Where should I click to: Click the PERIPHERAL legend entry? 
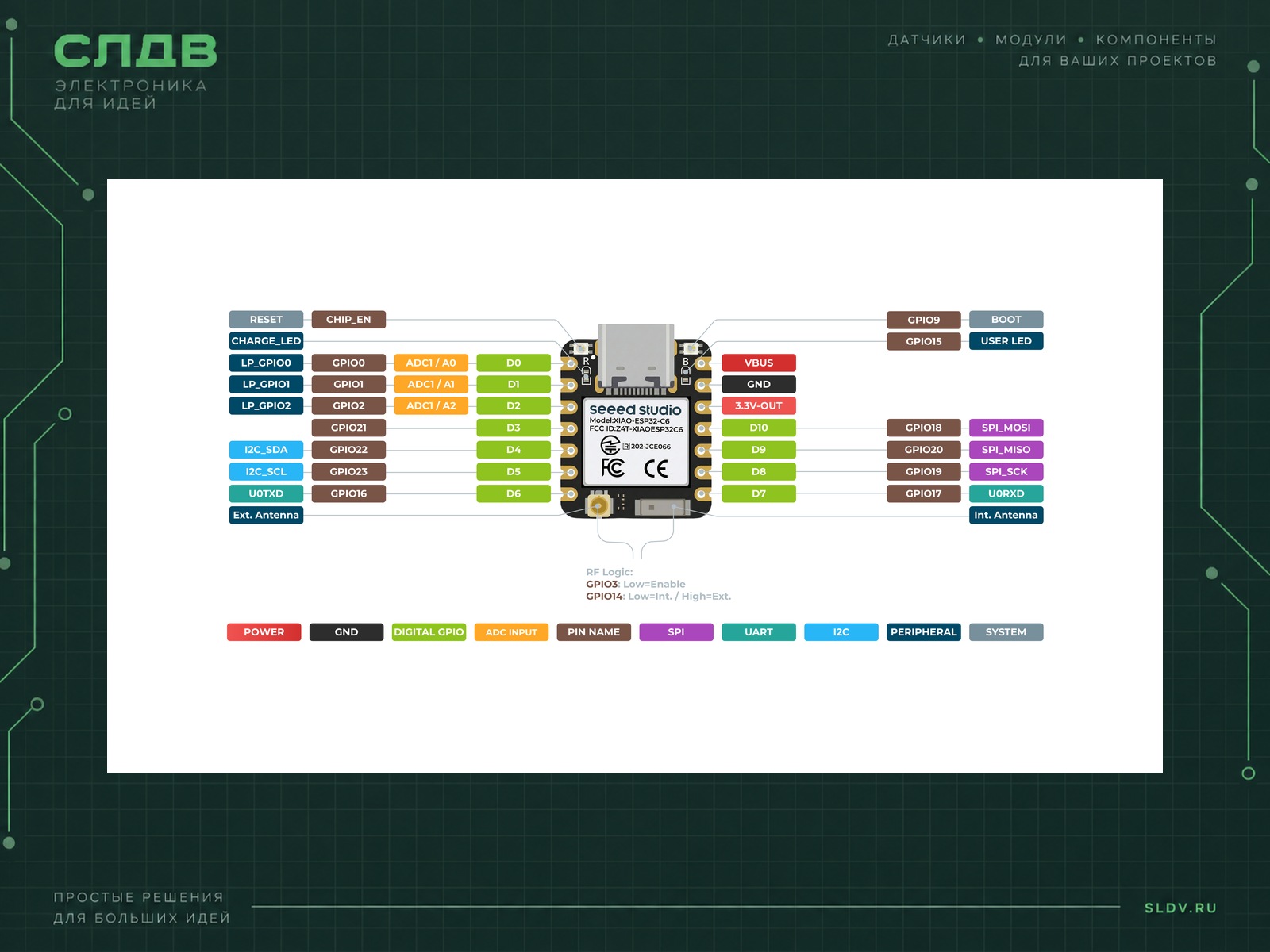(x=924, y=632)
